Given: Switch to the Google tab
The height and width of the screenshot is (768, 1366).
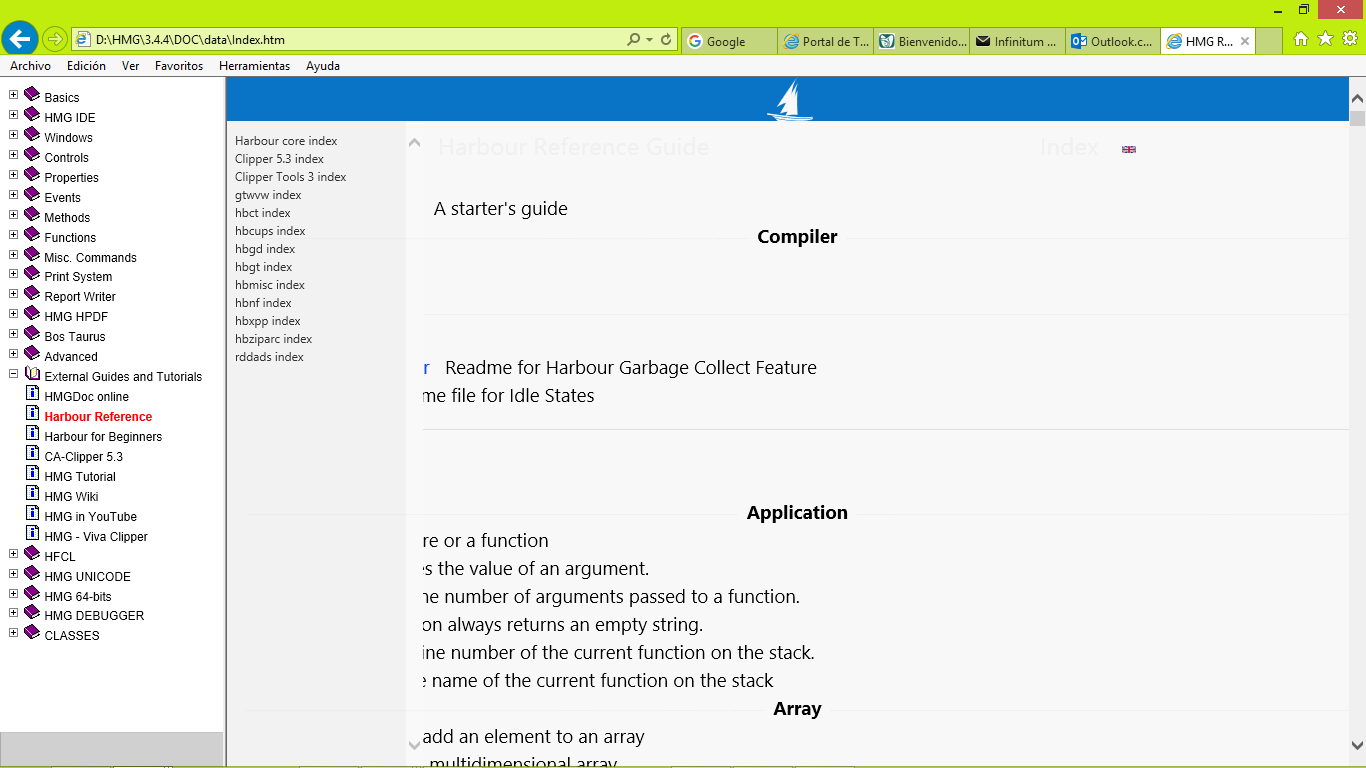Looking at the screenshot, I should point(729,41).
